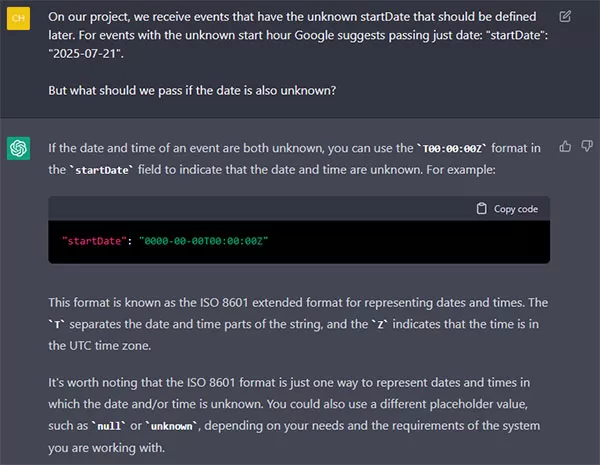Image resolution: width=600 pixels, height=465 pixels.
Task: Click the paragraph starting "It's worth noting"
Action: click(x=294, y=415)
